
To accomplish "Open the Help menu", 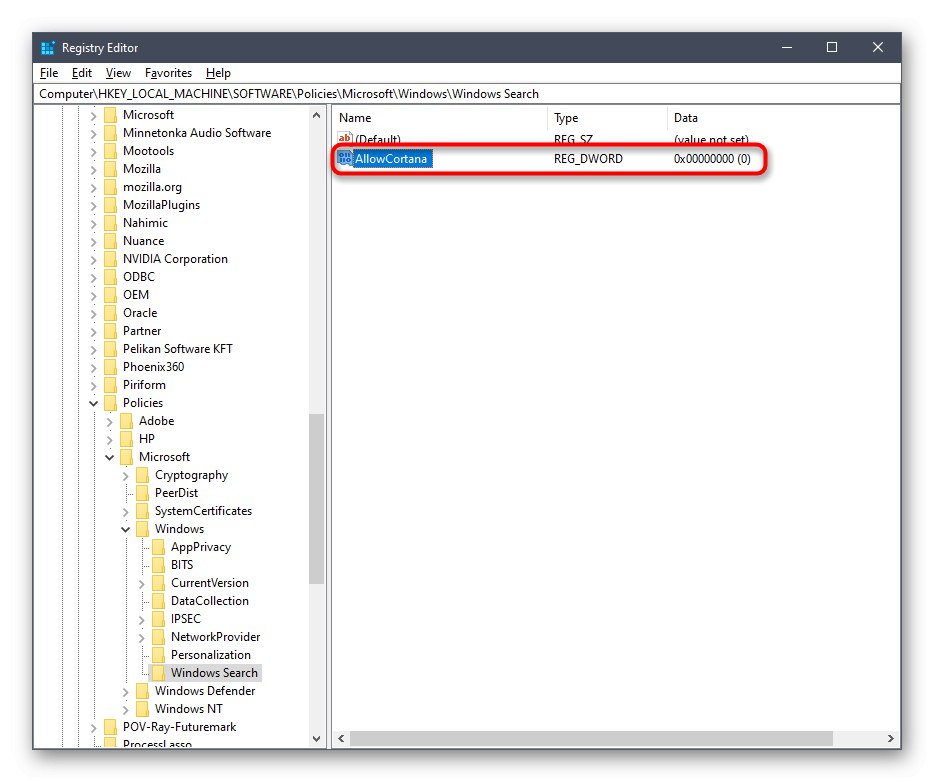I will (218, 73).
